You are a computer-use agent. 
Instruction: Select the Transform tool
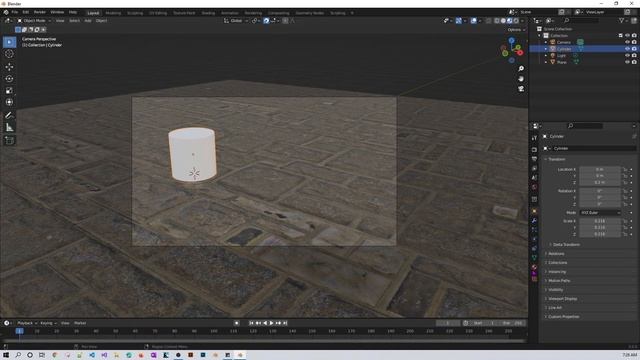9,102
